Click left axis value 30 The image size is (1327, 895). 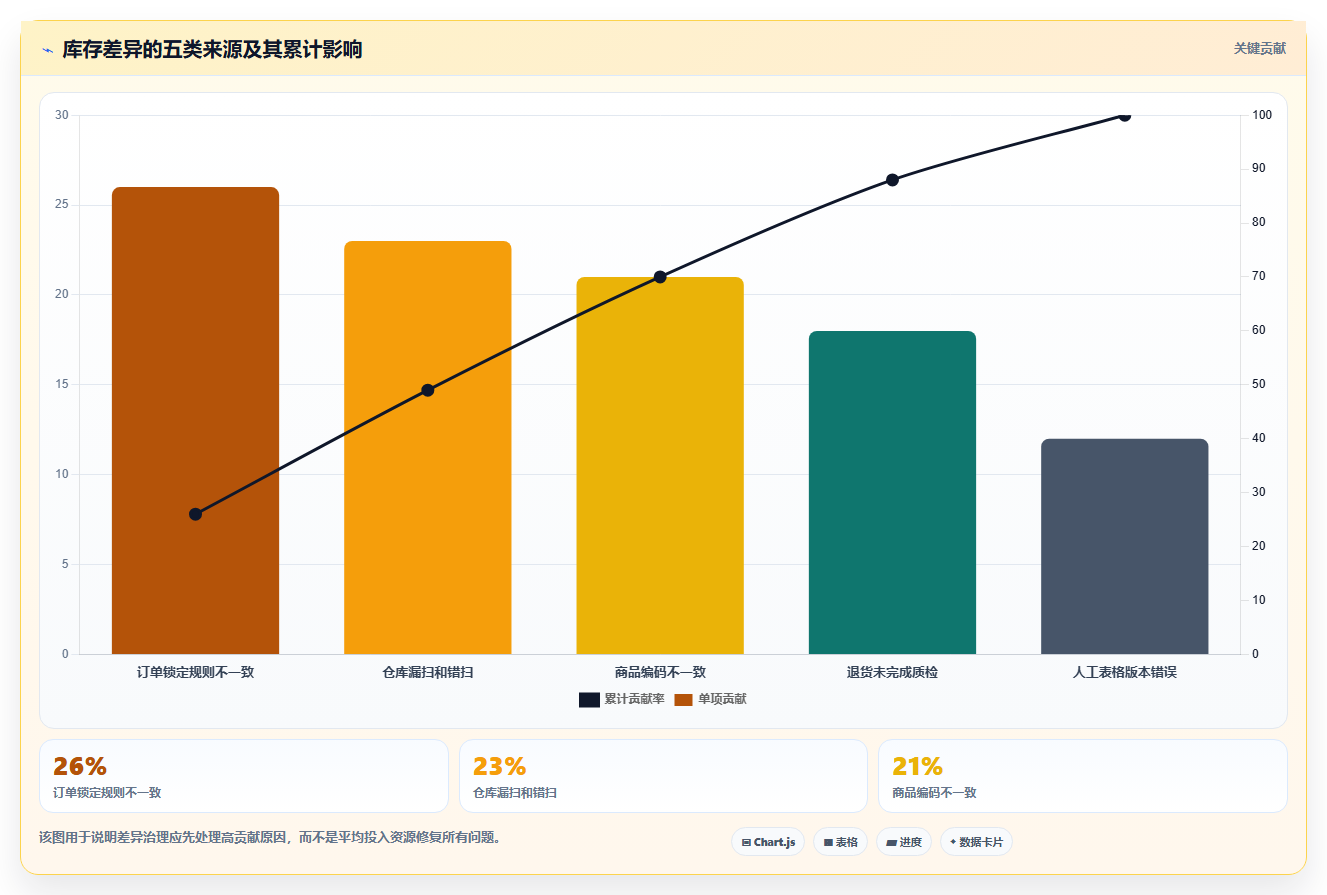pyautogui.click(x=62, y=115)
